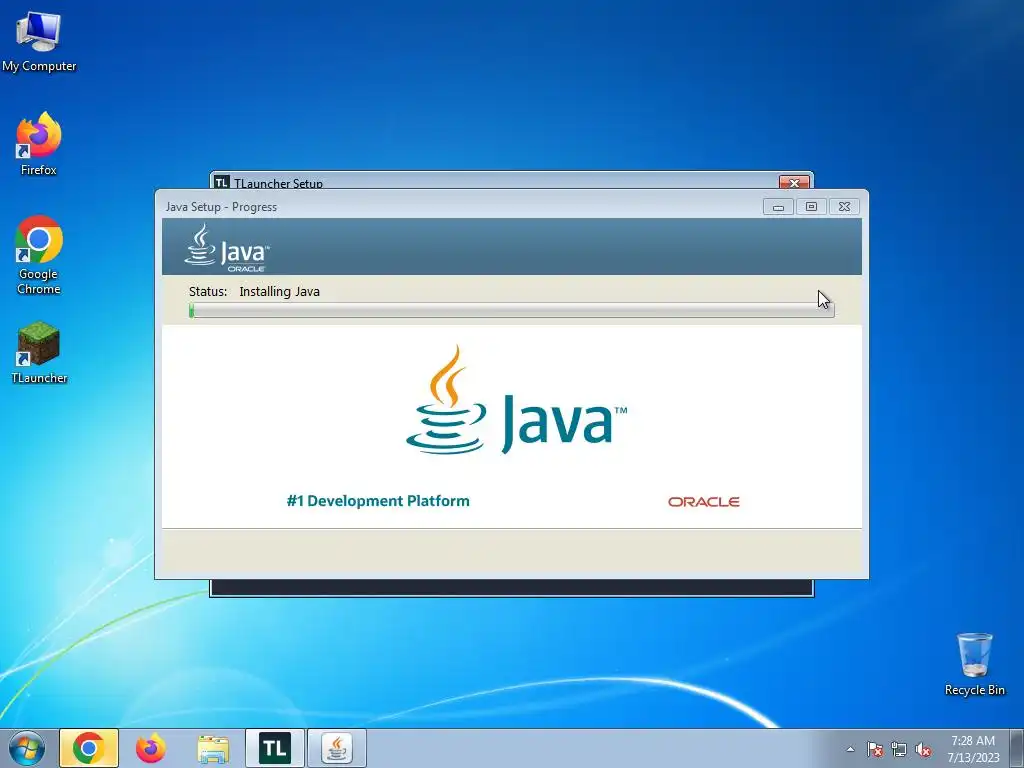Click the "#1 Development Platform" text
Image resolution: width=1024 pixels, height=768 pixels.
378,501
